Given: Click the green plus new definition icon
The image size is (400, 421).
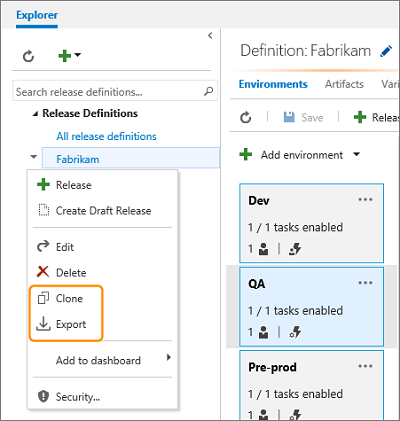Looking at the screenshot, I should [64, 55].
